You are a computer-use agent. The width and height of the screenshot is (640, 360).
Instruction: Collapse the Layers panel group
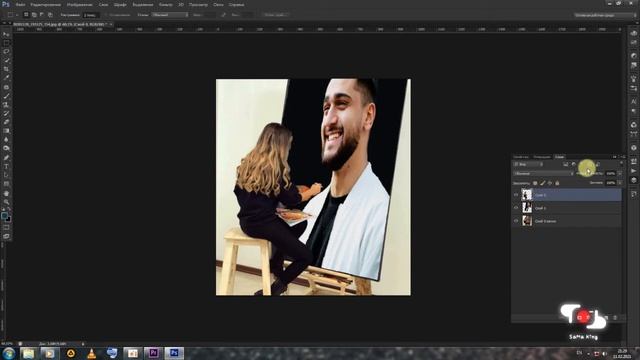615,157
